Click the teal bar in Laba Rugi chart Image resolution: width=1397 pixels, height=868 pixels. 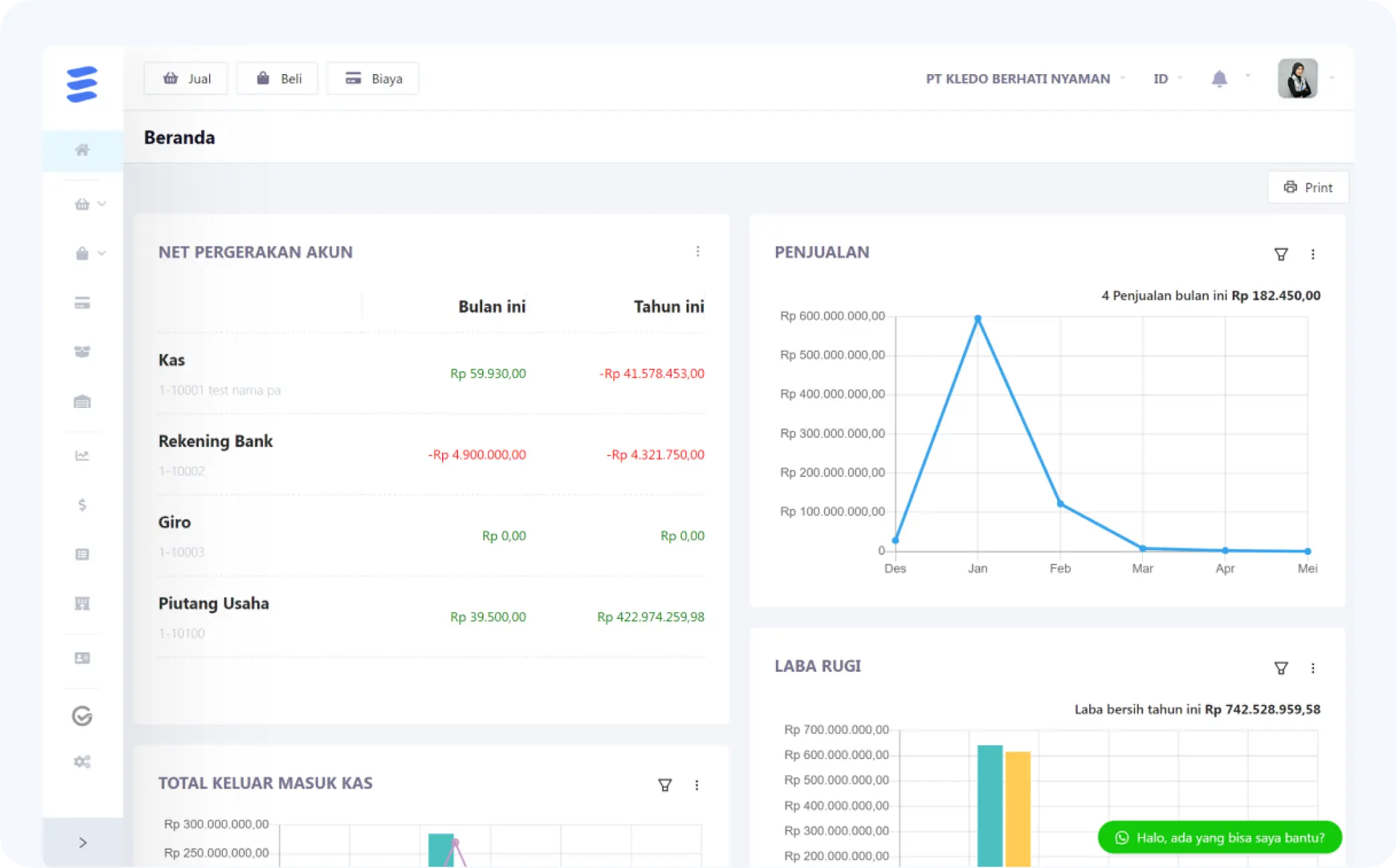coord(990,806)
